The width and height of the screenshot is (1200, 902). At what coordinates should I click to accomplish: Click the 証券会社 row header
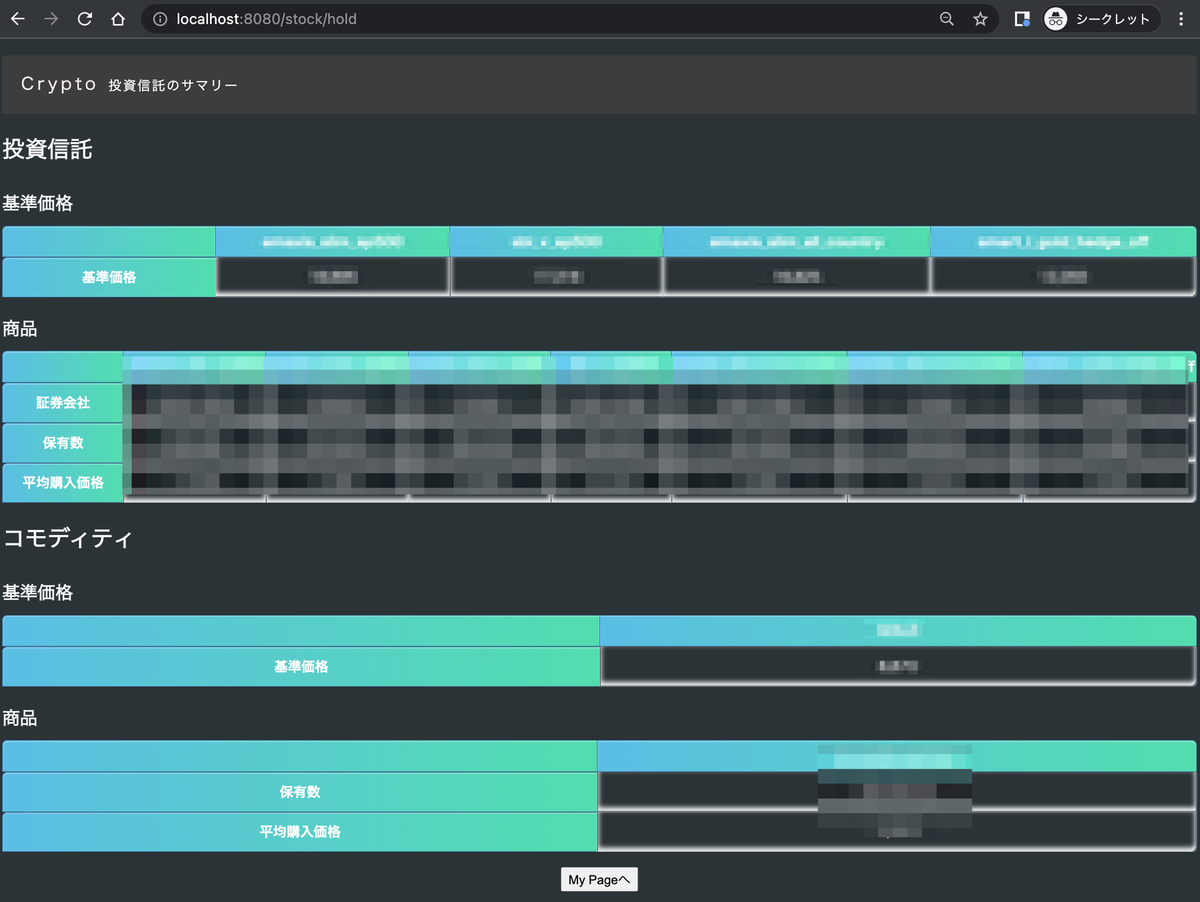pyautogui.click(x=63, y=402)
